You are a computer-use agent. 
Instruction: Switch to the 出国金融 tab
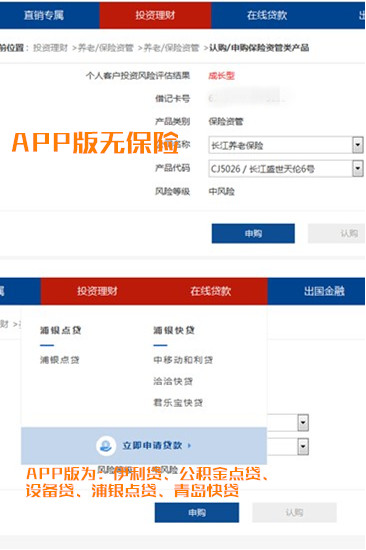click(x=324, y=291)
